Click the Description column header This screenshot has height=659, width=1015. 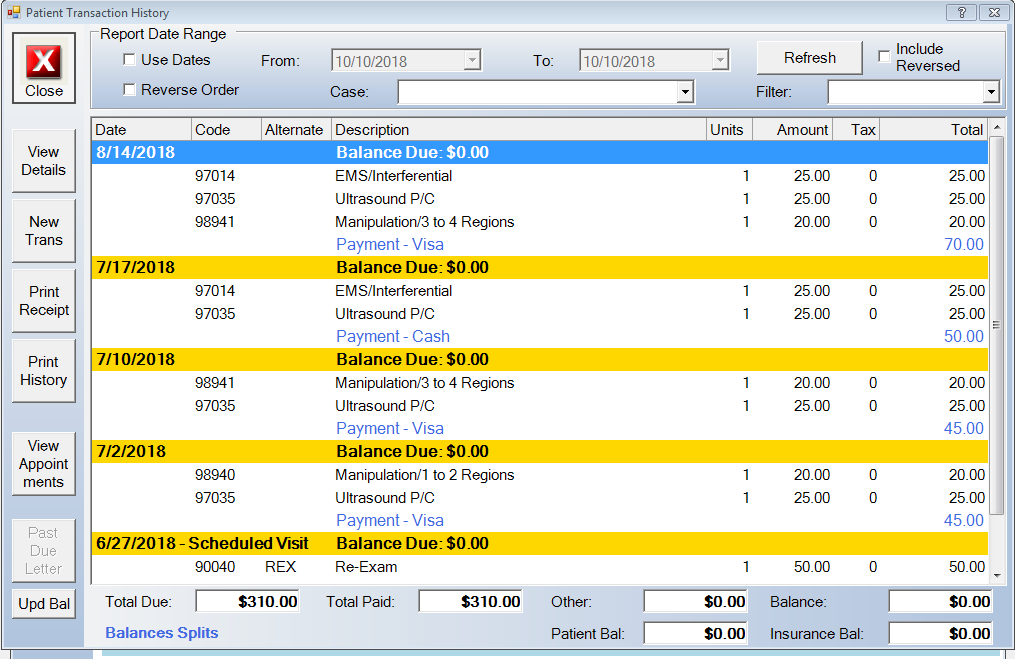pyautogui.click(x=519, y=129)
